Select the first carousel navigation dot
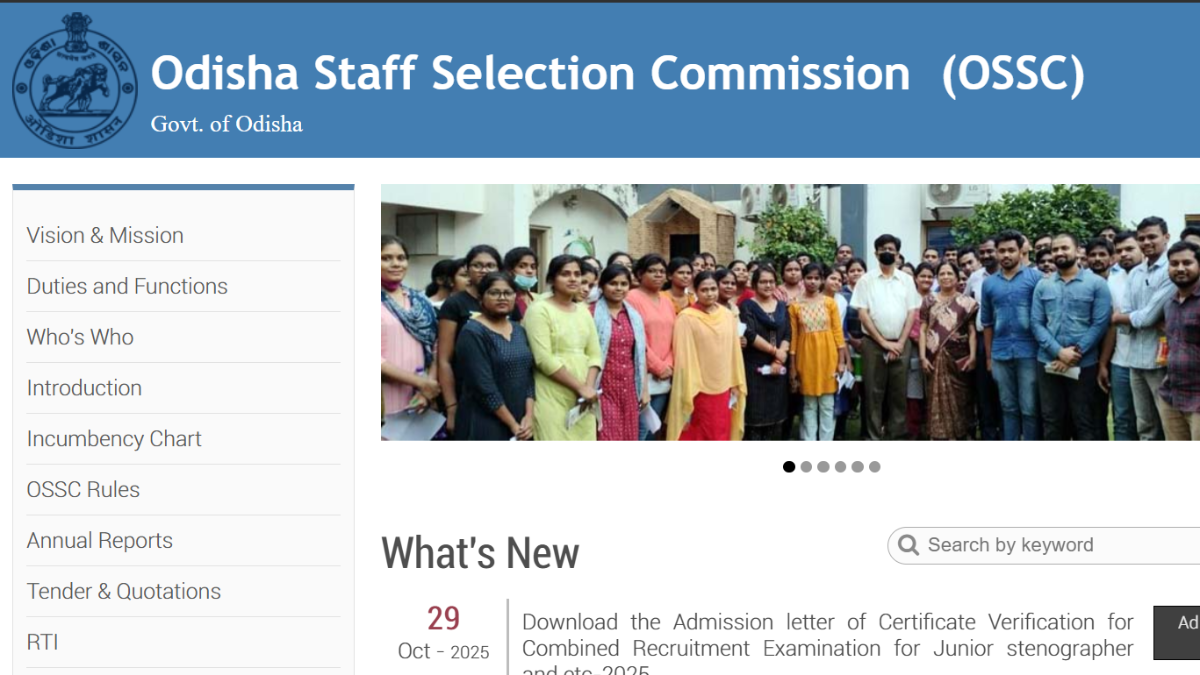Screen dimensions: 1200x675 click(x=789, y=466)
